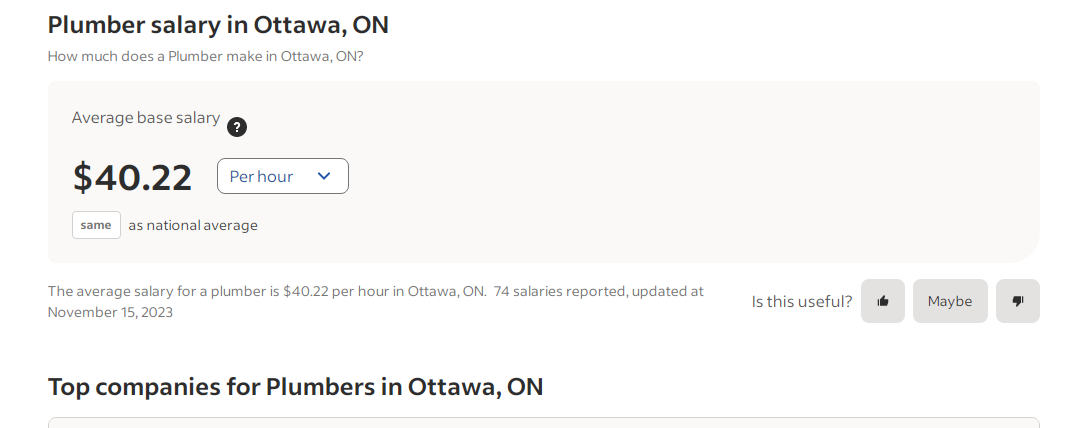Image resolution: width=1092 pixels, height=428 pixels.
Task: Expand the chevron arrow beside Per hour
Action: click(324, 176)
